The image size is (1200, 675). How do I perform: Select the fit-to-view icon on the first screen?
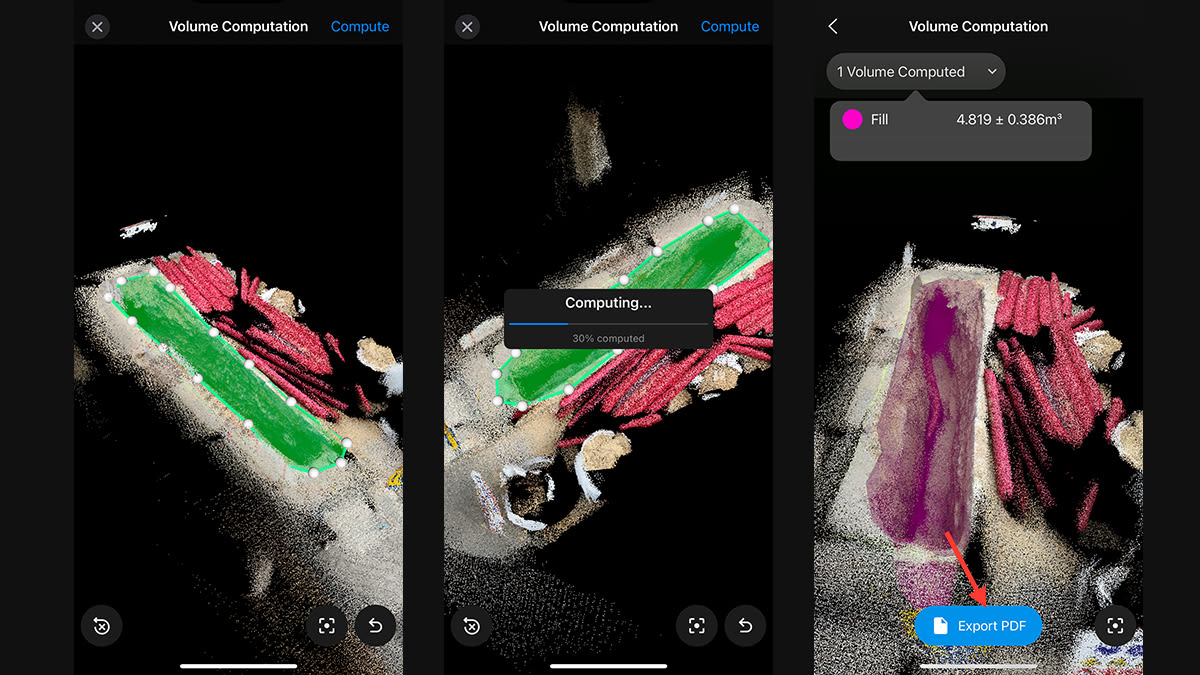[328, 625]
